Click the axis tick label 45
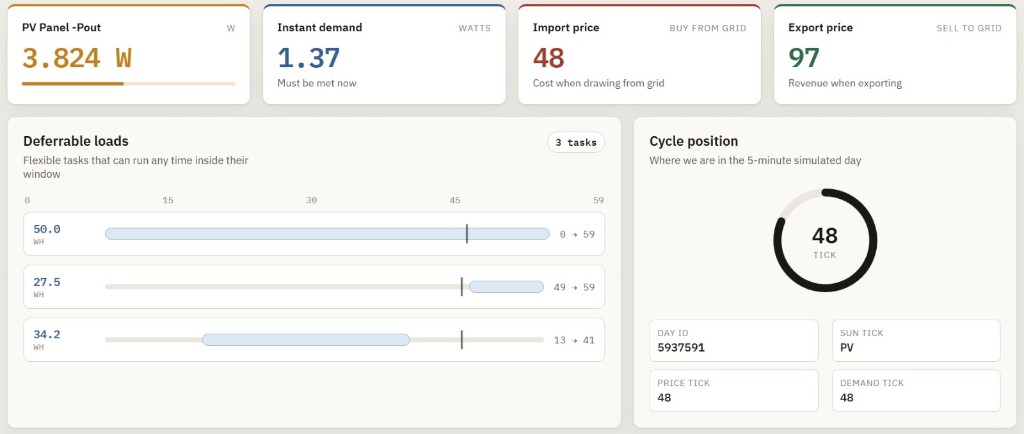Image resolution: width=1024 pixels, height=434 pixels. pyautogui.click(x=455, y=200)
